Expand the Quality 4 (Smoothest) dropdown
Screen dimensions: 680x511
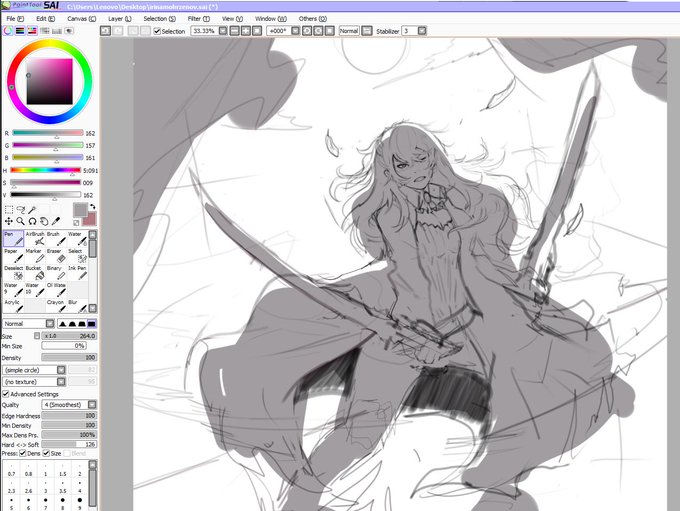(x=92, y=405)
